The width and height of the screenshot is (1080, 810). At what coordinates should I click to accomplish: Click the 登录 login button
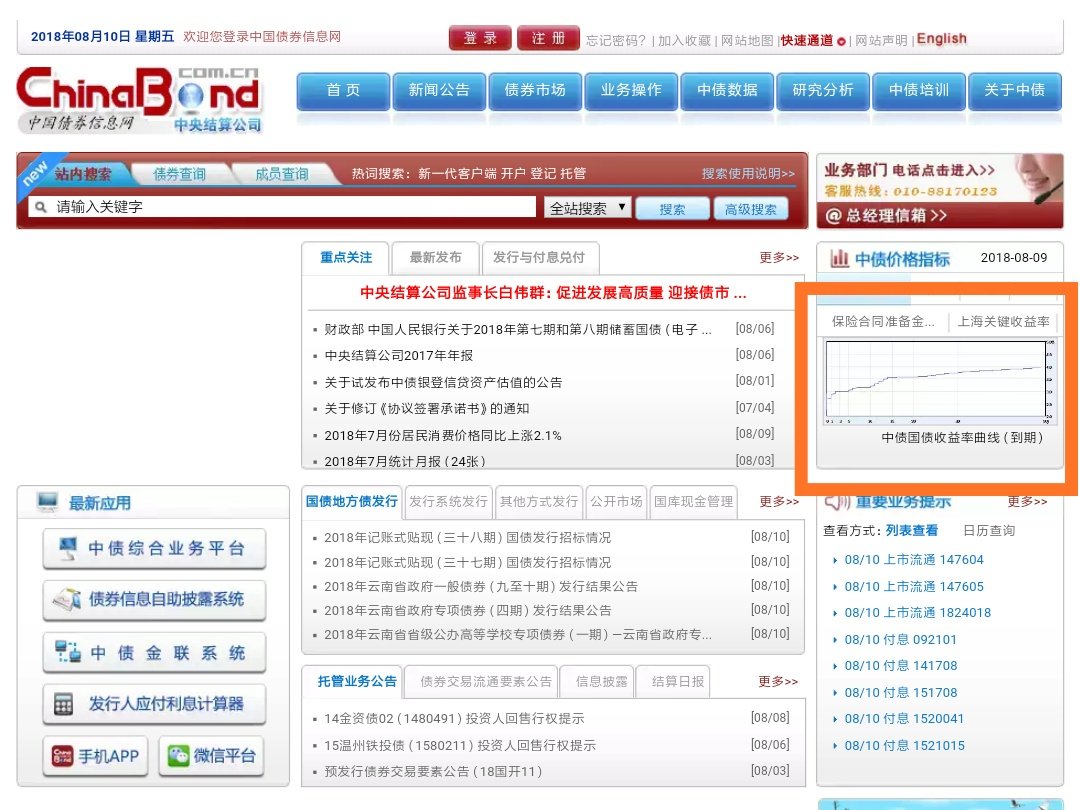[480, 36]
